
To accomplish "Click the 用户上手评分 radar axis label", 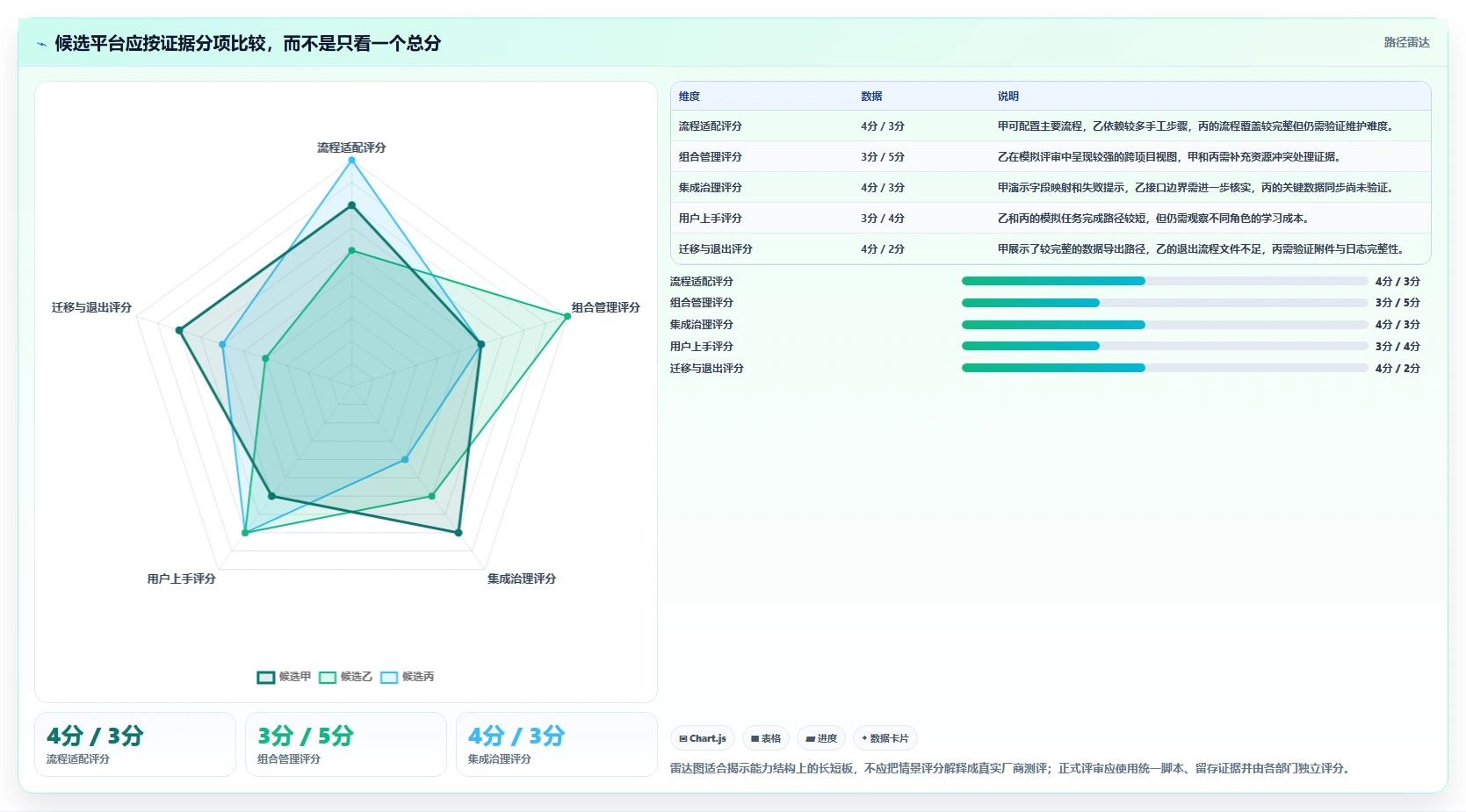I will pyautogui.click(x=182, y=578).
